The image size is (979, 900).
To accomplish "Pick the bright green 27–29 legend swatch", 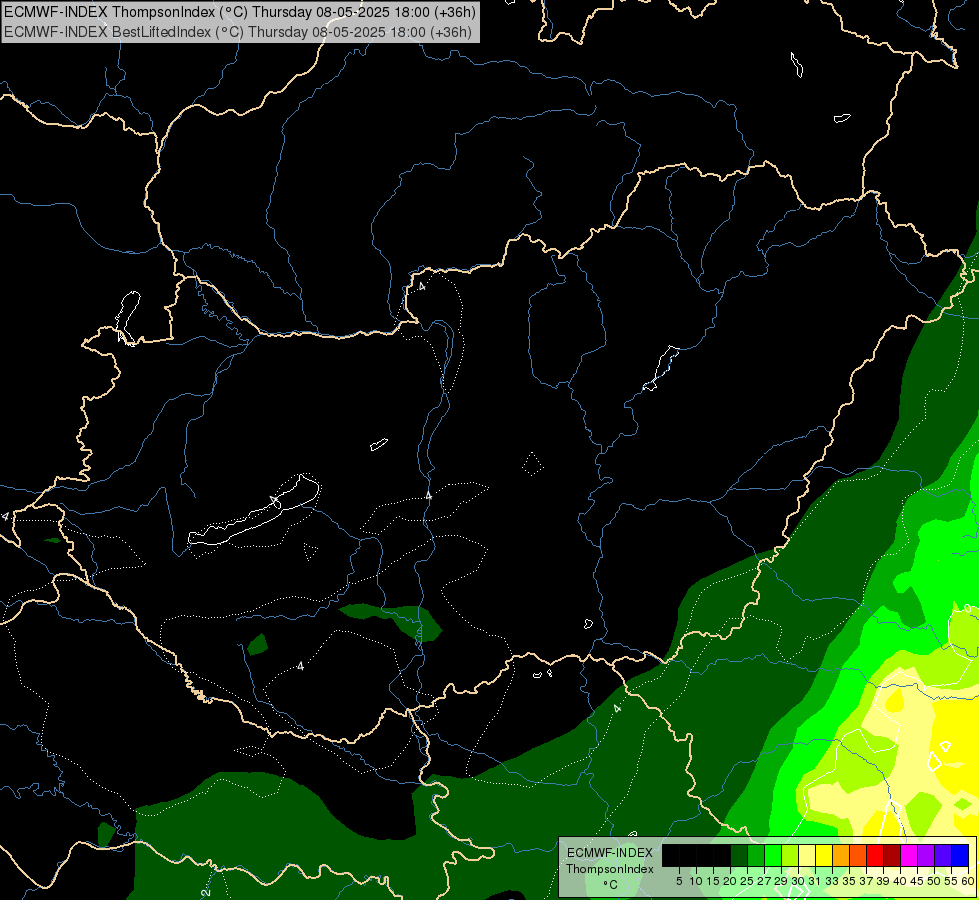I will (773, 855).
